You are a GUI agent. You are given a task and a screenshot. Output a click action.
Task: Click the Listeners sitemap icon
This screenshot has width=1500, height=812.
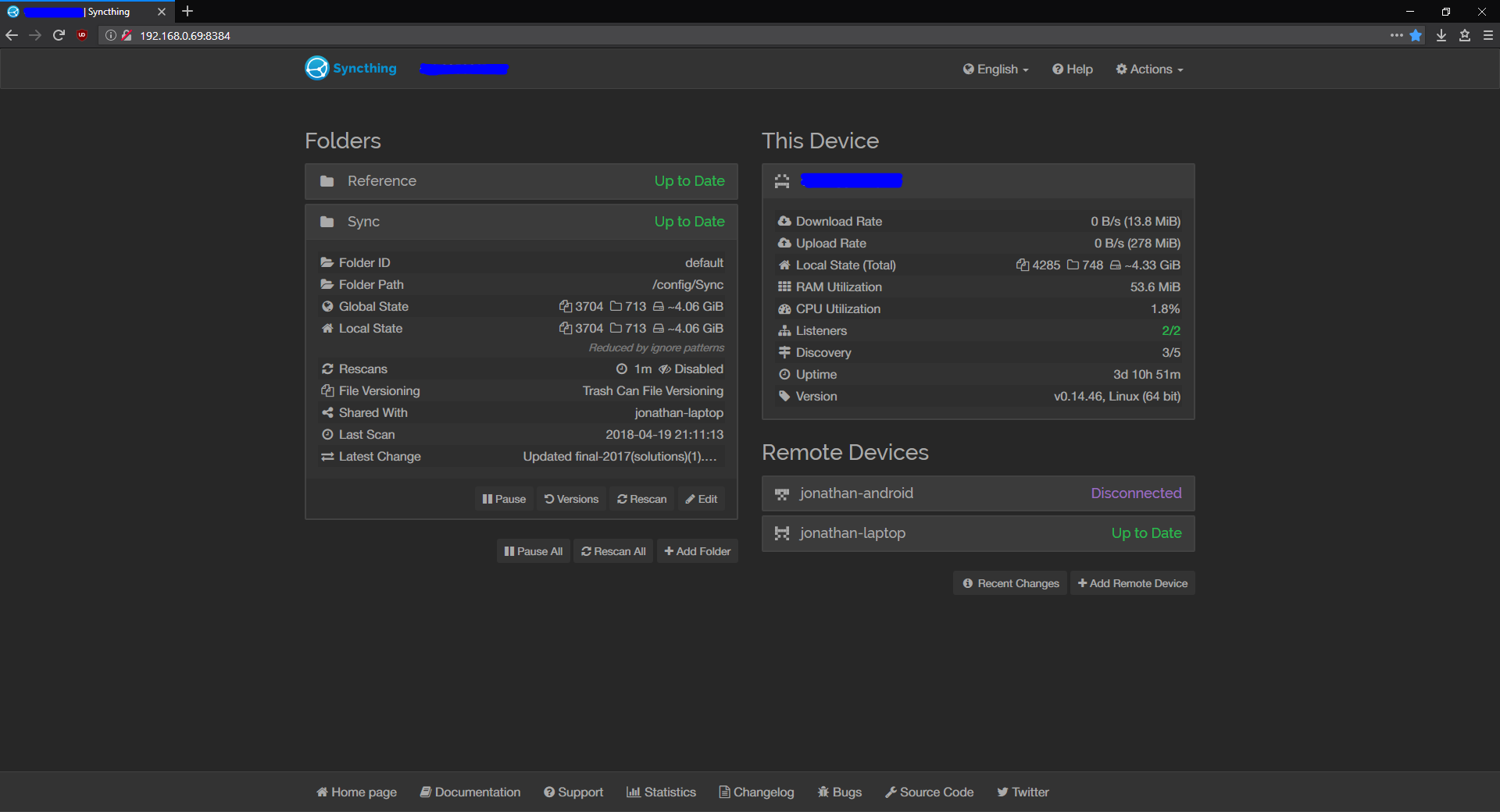point(784,331)
